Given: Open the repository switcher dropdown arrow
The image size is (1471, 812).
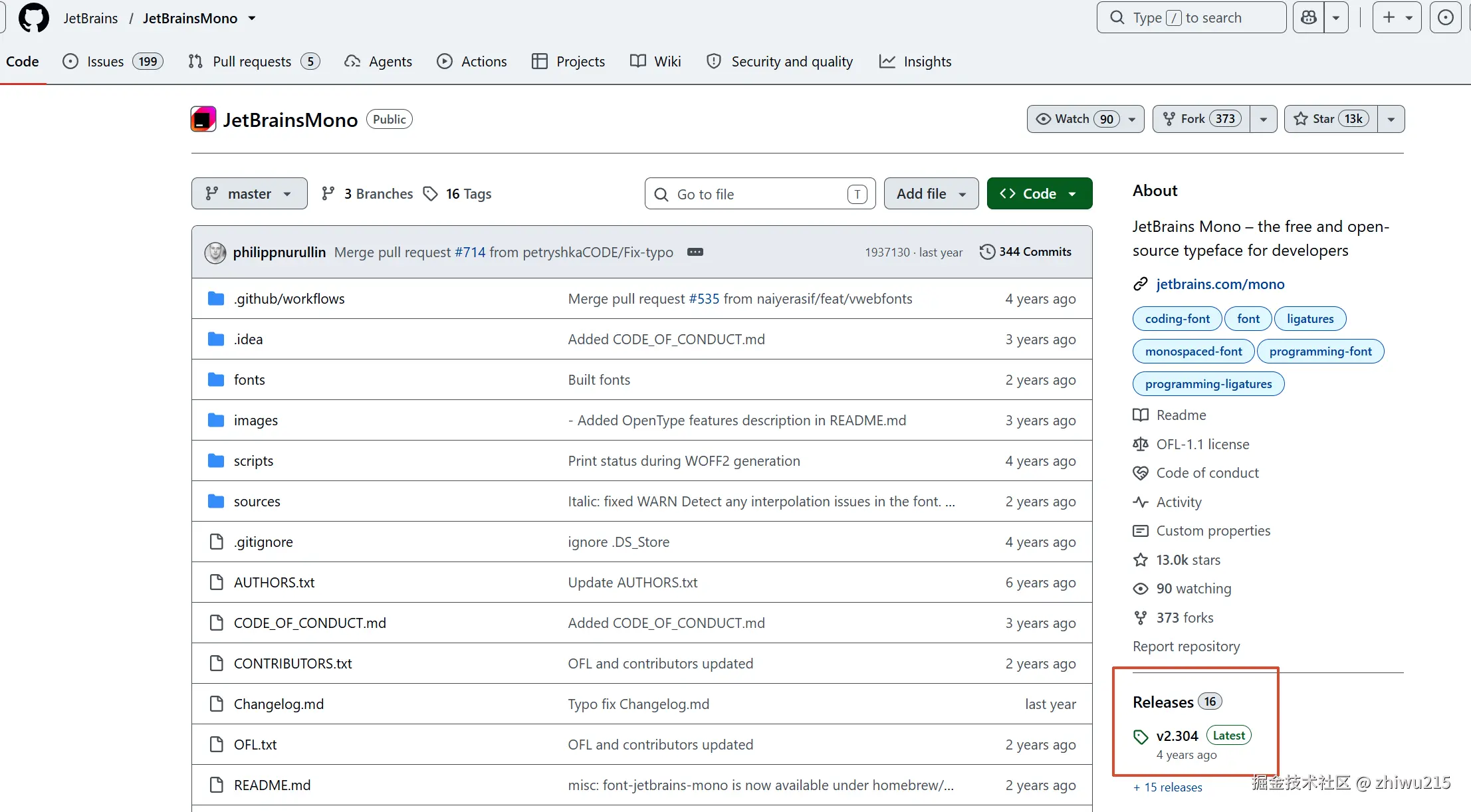Looking at the screenshot, I should click(252, 19).
